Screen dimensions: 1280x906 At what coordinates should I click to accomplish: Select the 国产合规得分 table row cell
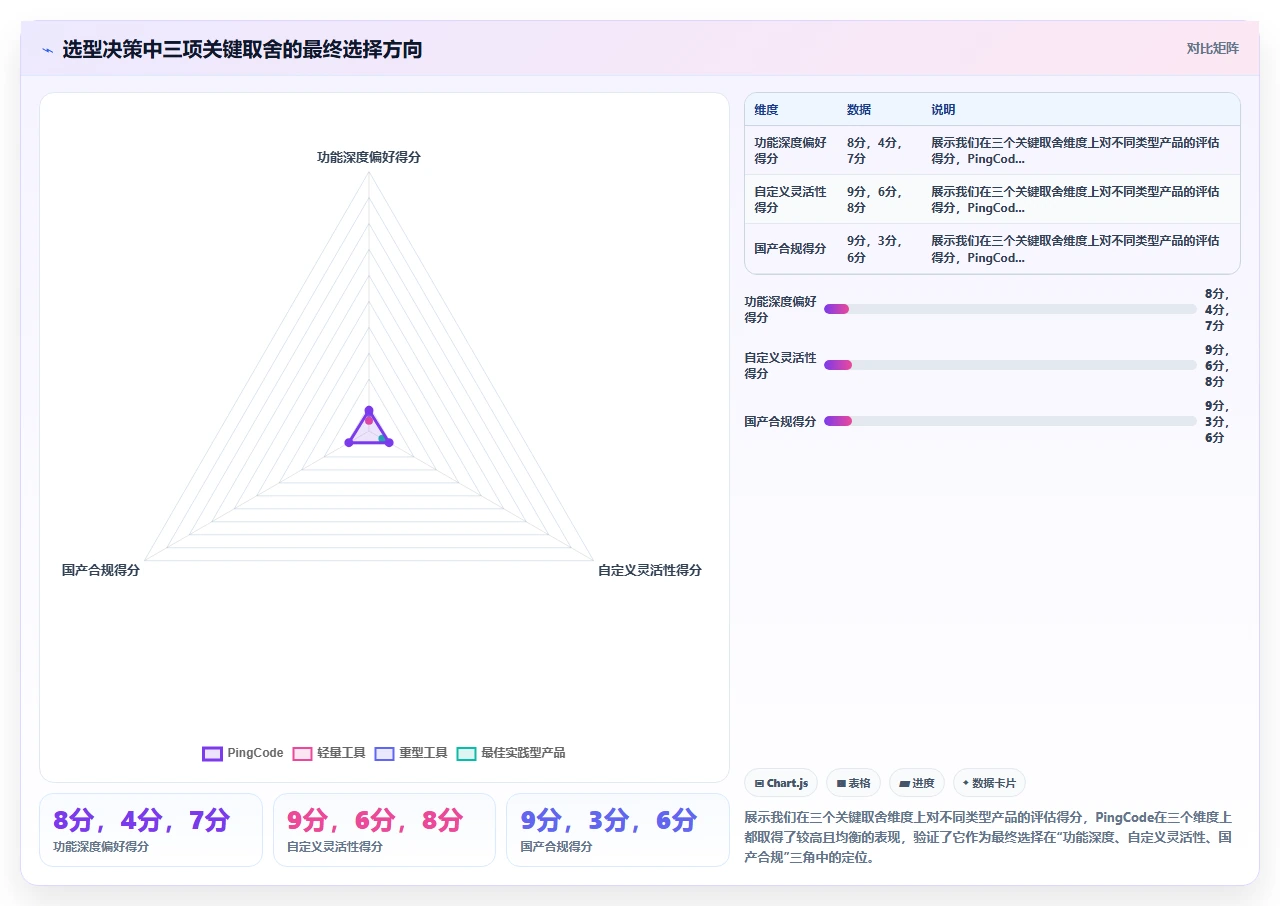click(x=790, y=249)
